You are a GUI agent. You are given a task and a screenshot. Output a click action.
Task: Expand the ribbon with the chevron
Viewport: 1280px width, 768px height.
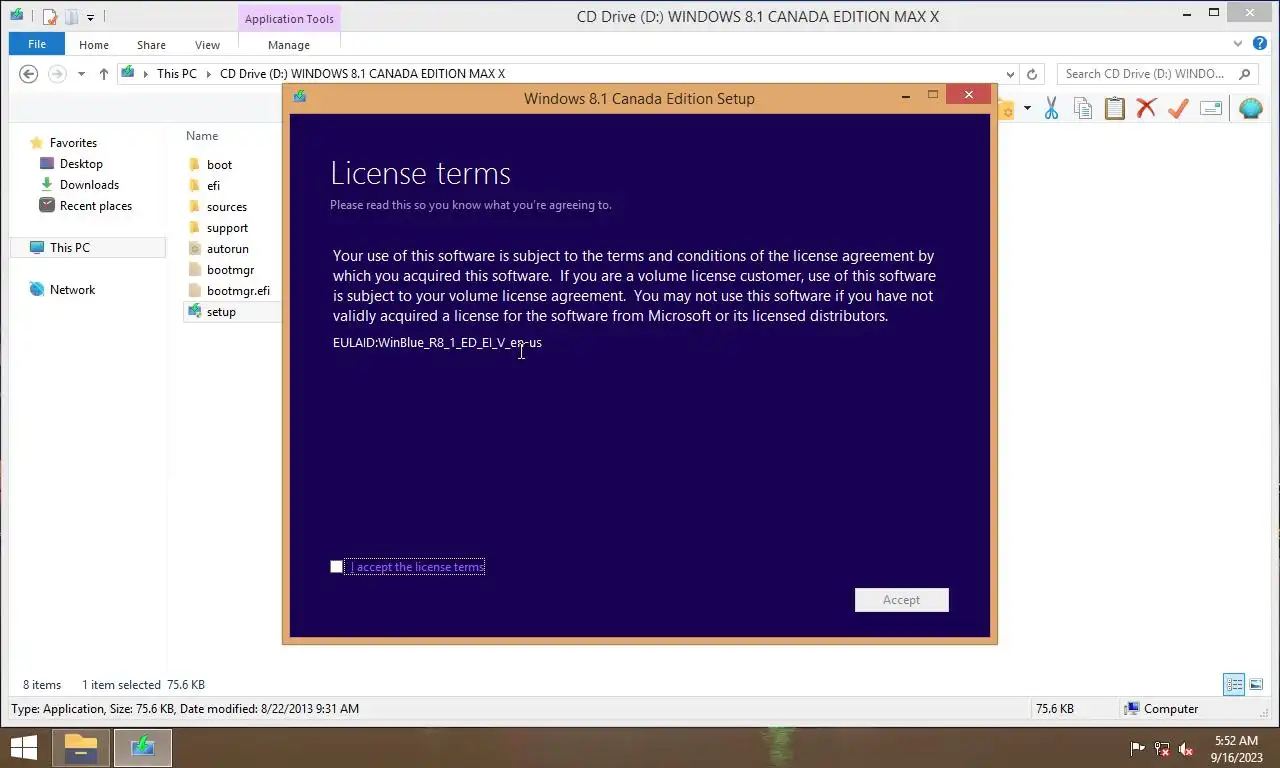point(1238,44)
